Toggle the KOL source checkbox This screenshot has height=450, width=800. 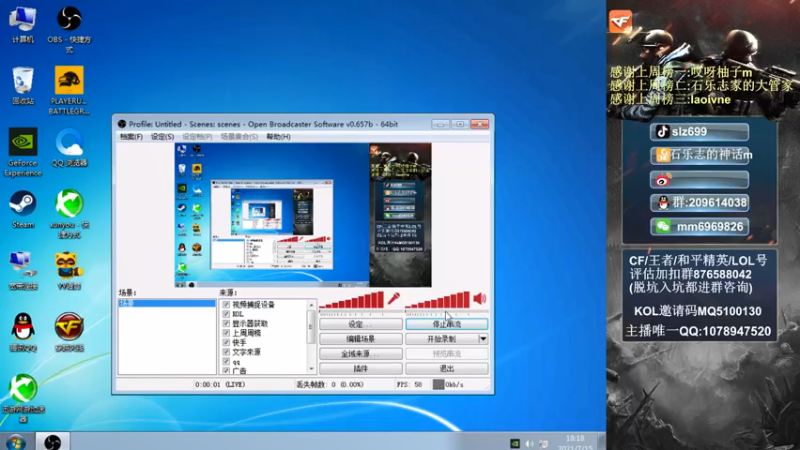(x=226, y=314)
